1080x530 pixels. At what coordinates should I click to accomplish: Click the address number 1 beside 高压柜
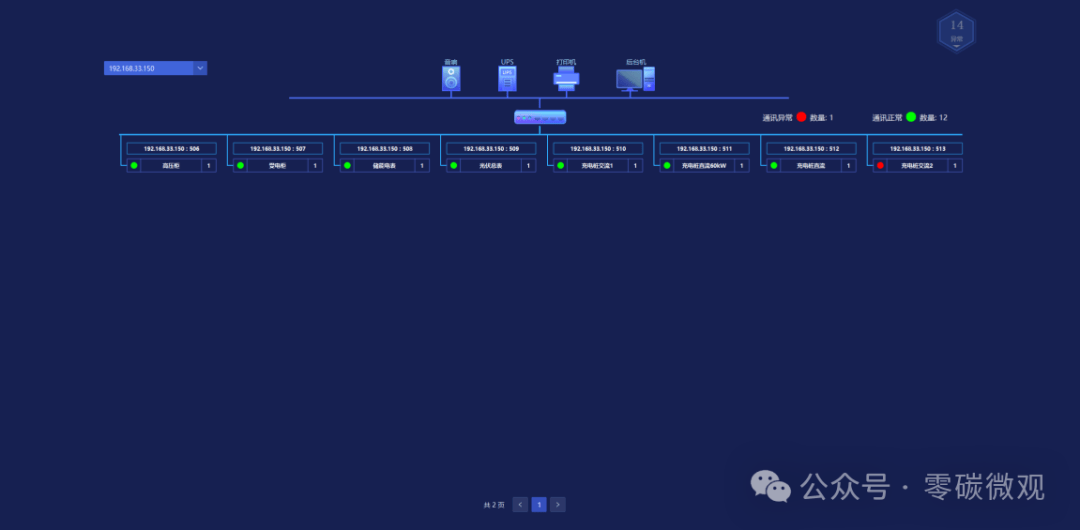click(x=209, y=165)
